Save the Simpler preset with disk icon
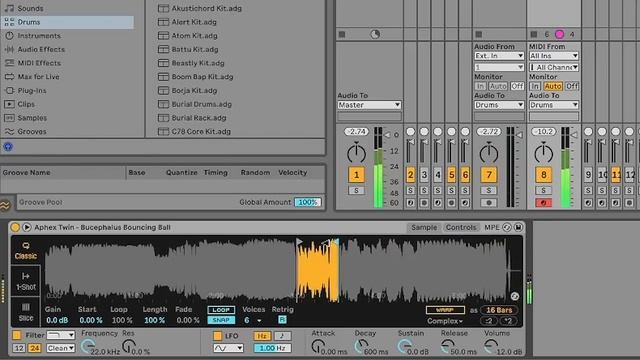The image size is (640, 360). (x=518, y=227)
